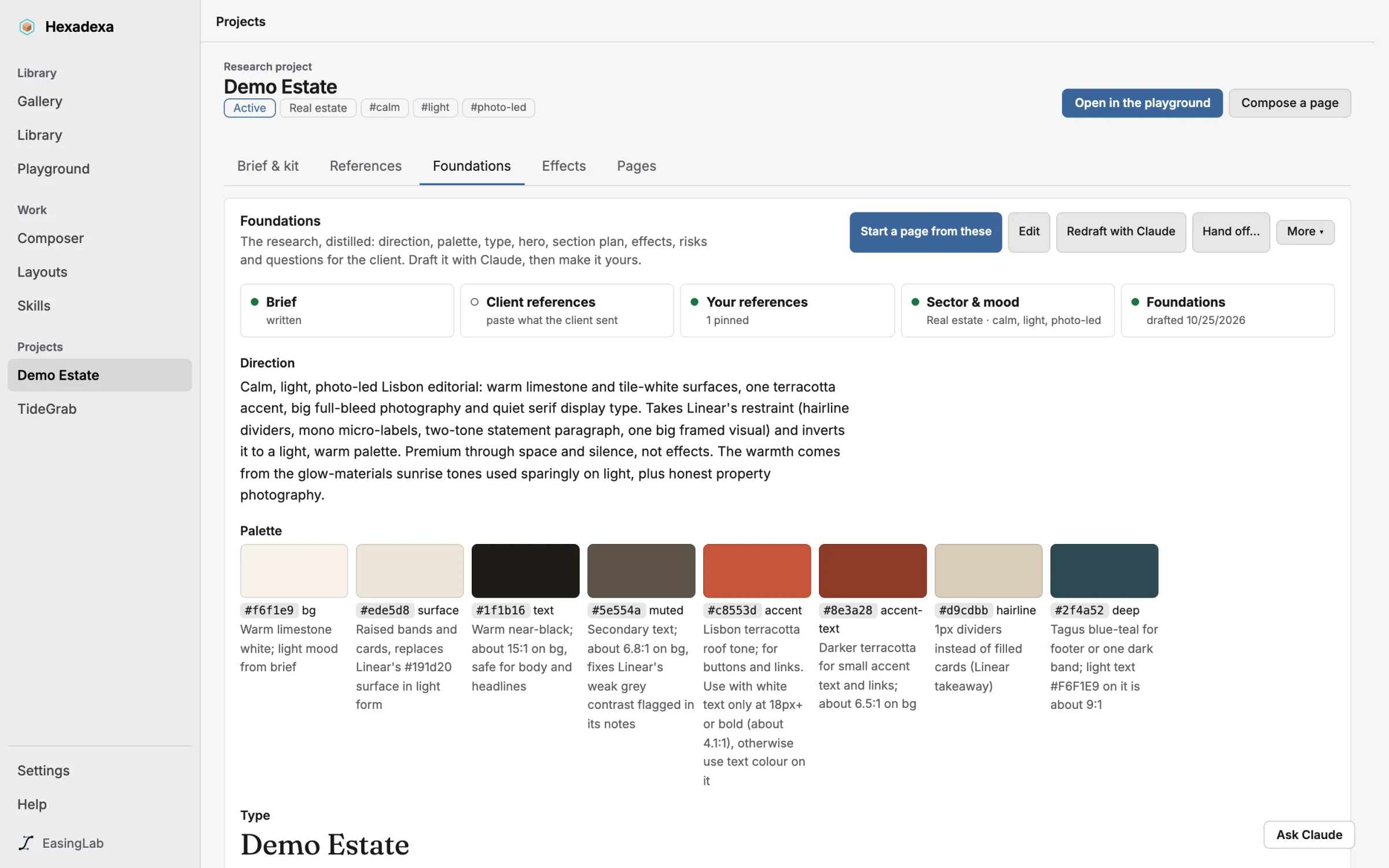Click the EasingLab curve icon

pyautogui.click(x=26, y=843)
